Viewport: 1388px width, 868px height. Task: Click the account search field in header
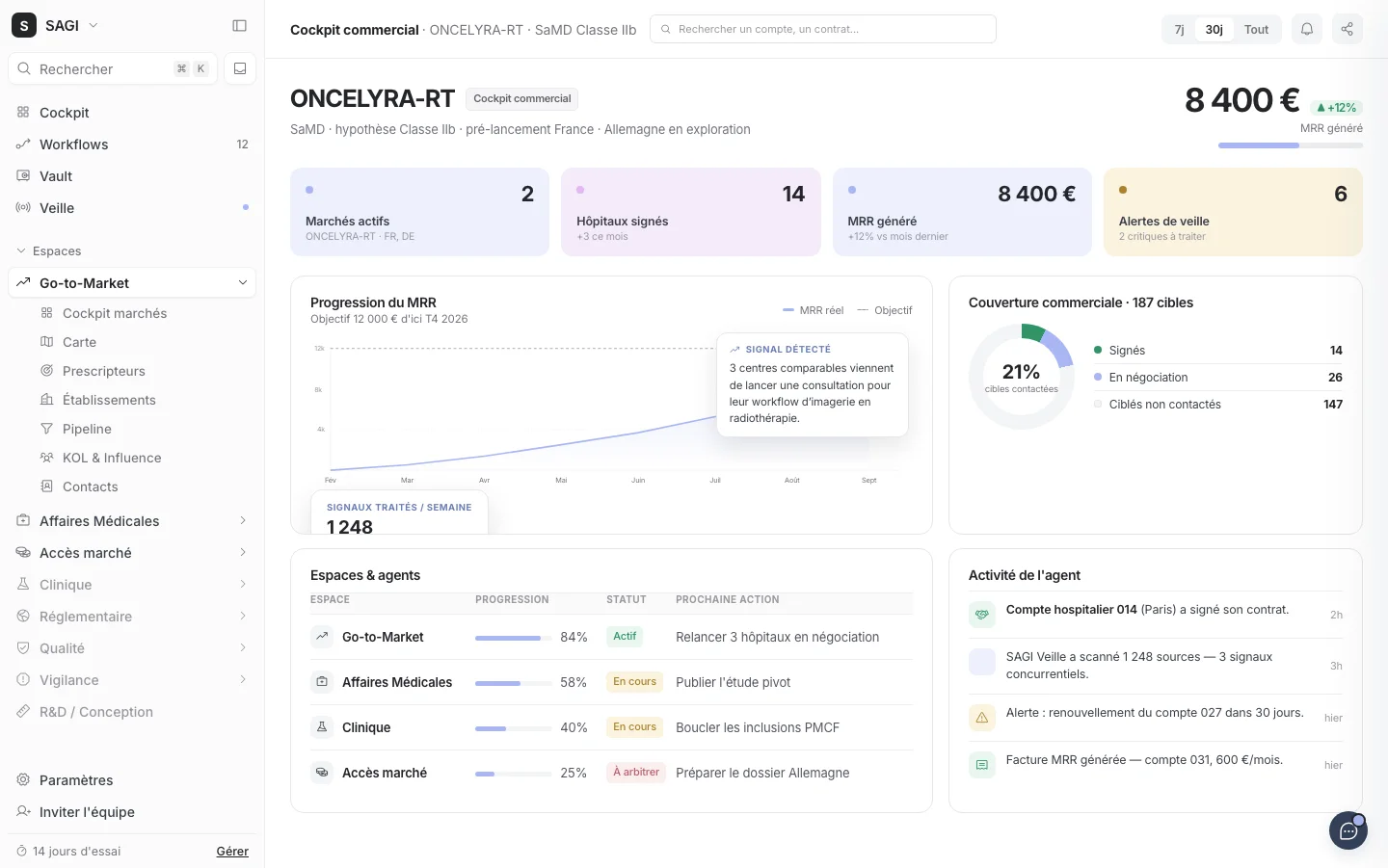pos(823,29)
